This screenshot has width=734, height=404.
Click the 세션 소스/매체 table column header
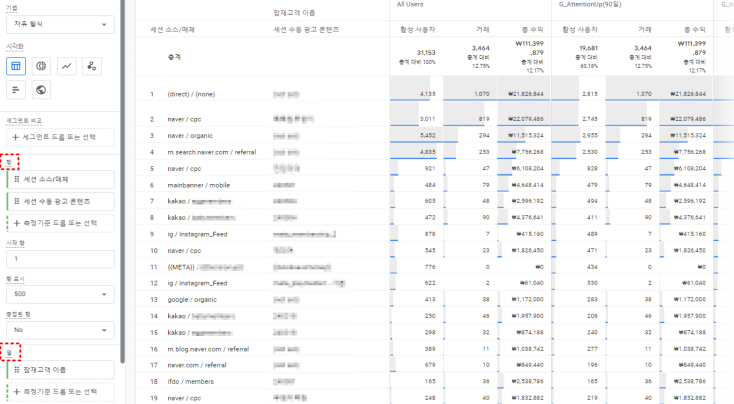pos(172,29)
